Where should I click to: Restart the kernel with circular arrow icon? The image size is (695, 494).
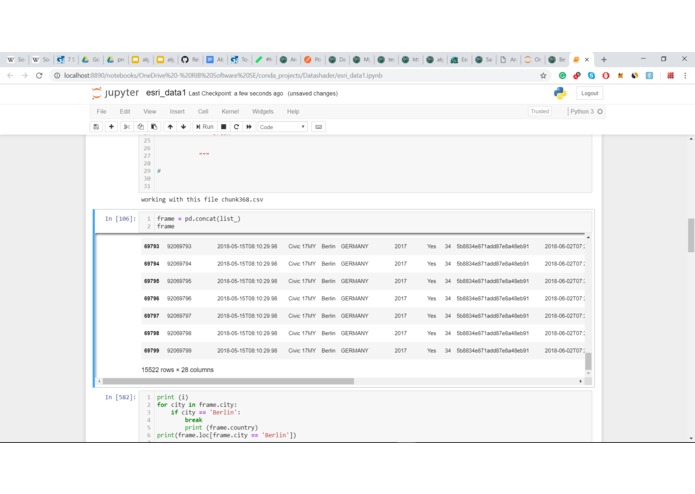pyautogui.click(x=236, y=127)
